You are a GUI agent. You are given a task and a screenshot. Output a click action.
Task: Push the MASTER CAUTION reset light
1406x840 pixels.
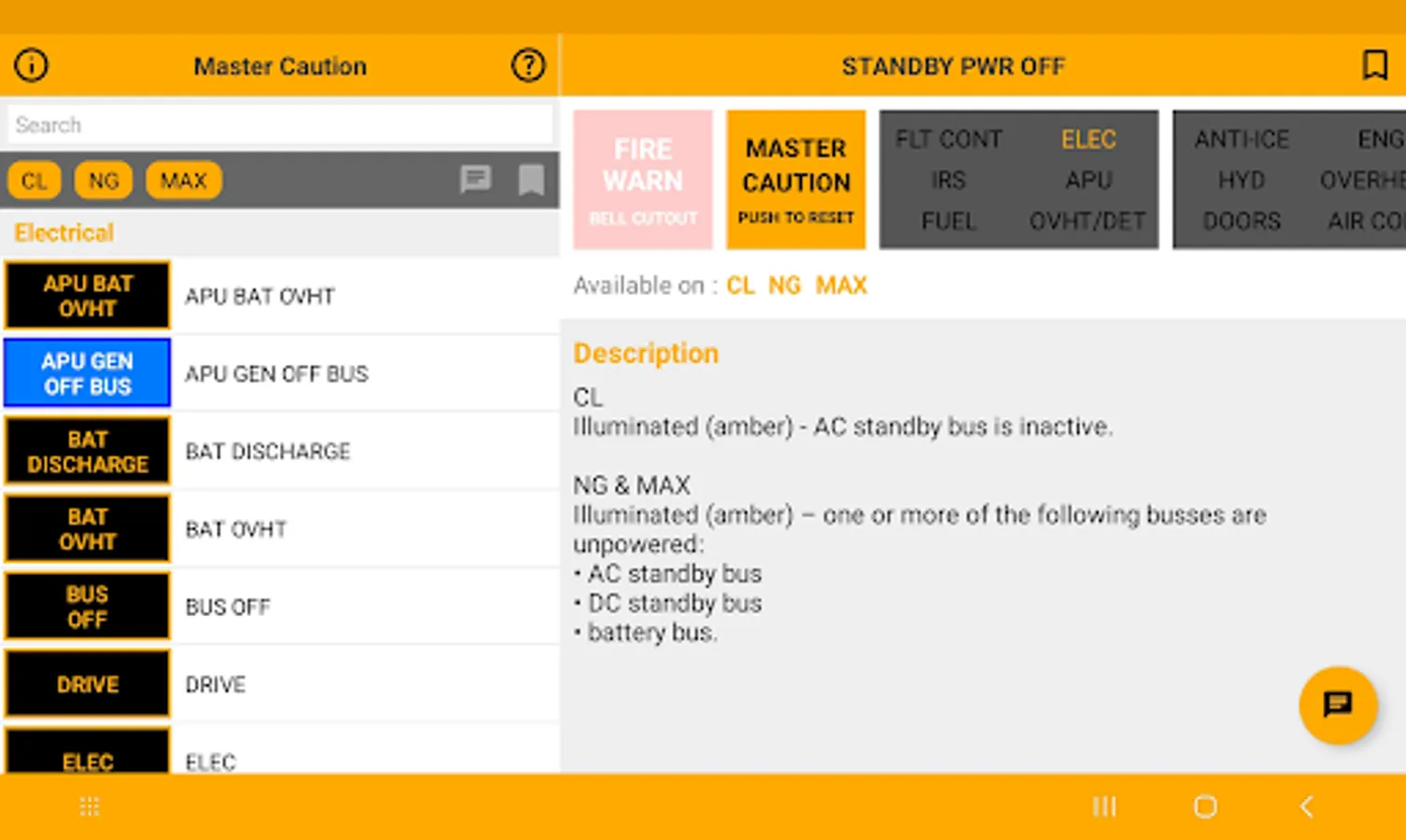click(x=795, y=179)
